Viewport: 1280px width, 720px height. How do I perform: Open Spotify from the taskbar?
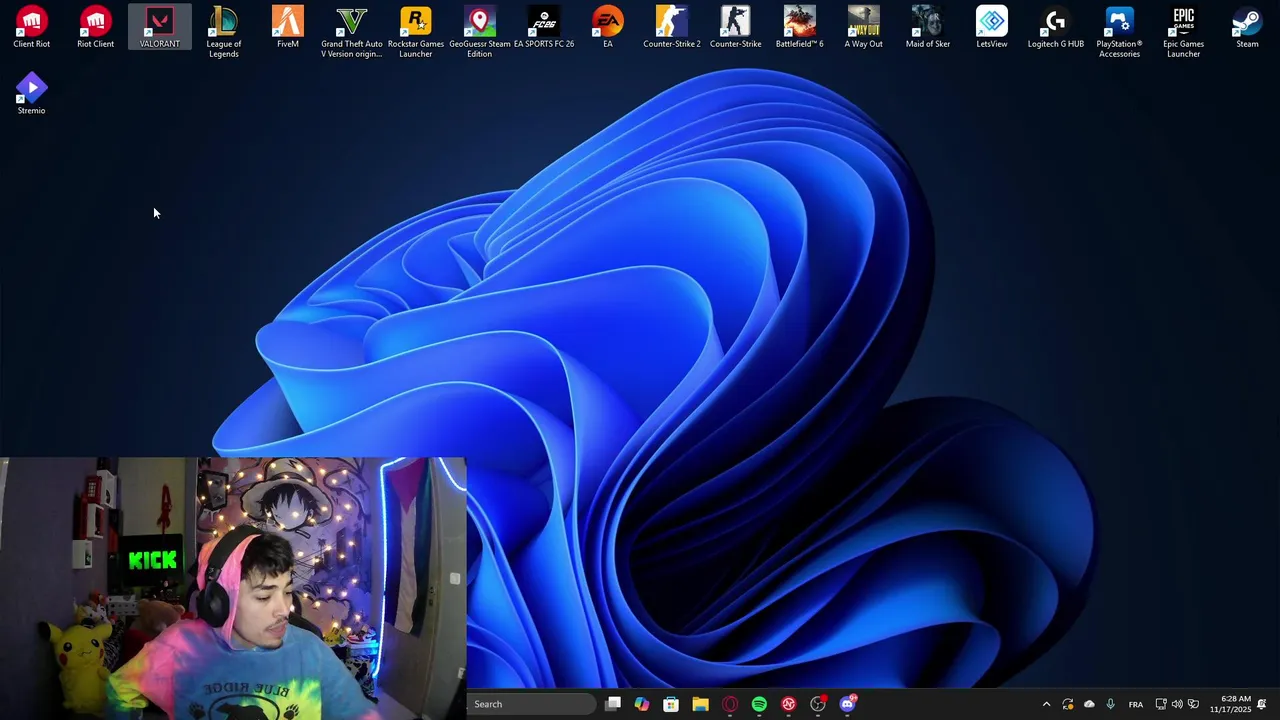pos(759,704)
